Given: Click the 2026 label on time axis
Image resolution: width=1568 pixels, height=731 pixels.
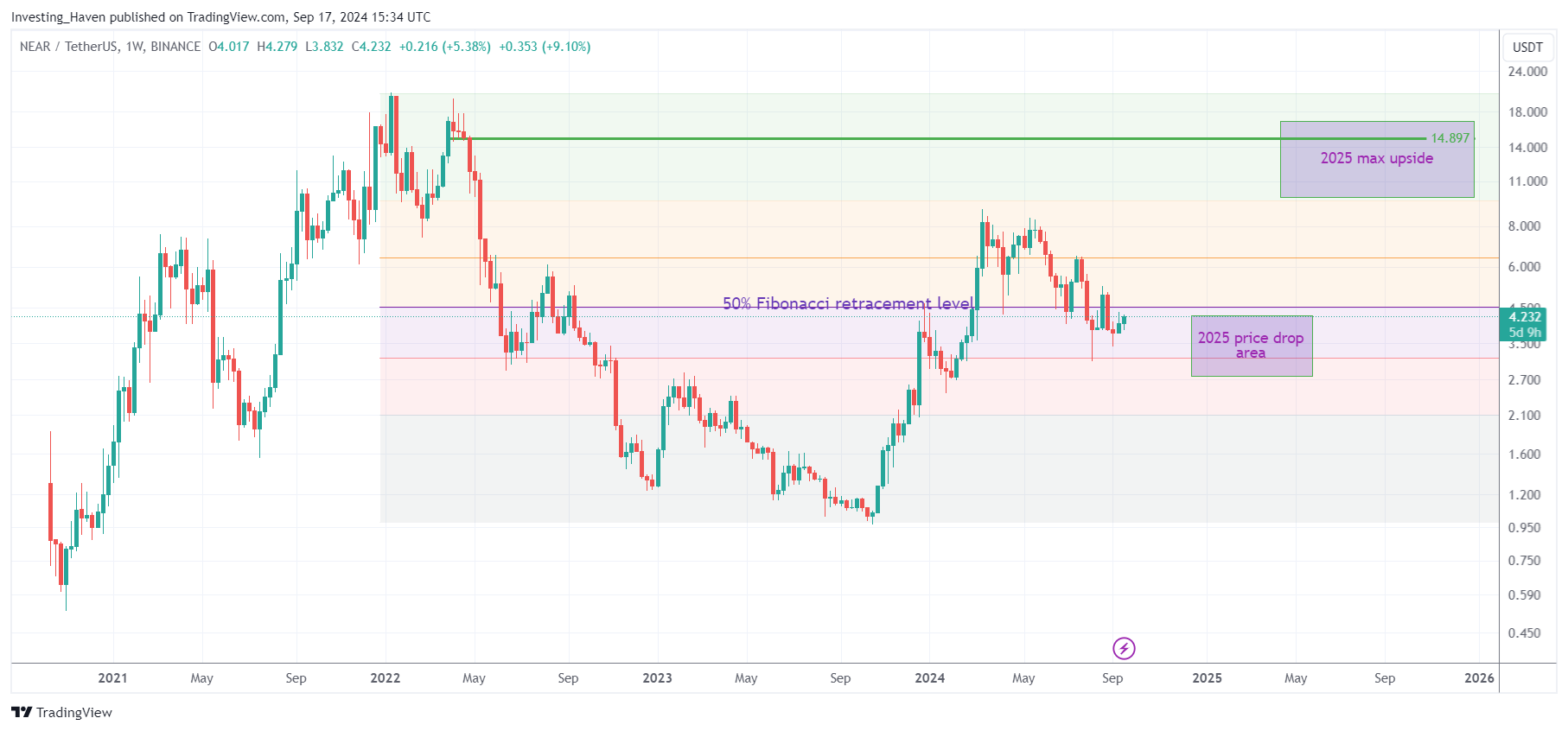Looking at the screenshot, I should tap(1479, 678).
